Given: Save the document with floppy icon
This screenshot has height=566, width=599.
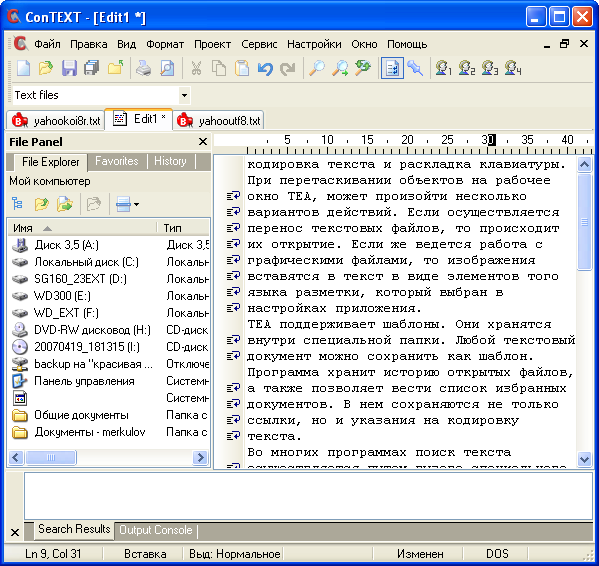Looking at the screenshot, I should (x=69, y=68).
